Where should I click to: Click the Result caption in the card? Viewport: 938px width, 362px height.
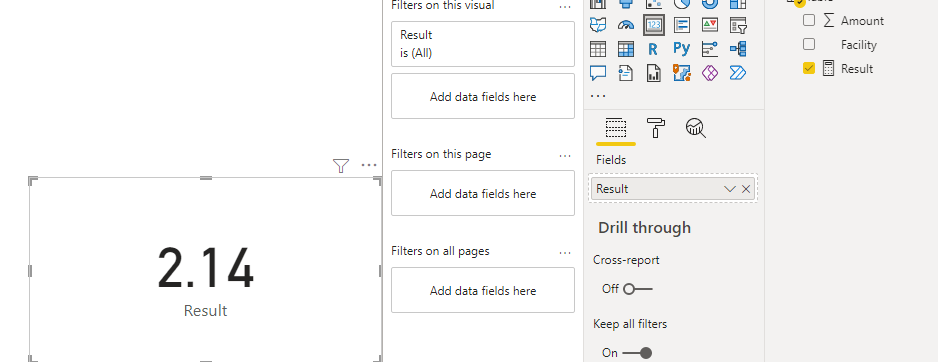coord(205,311)
